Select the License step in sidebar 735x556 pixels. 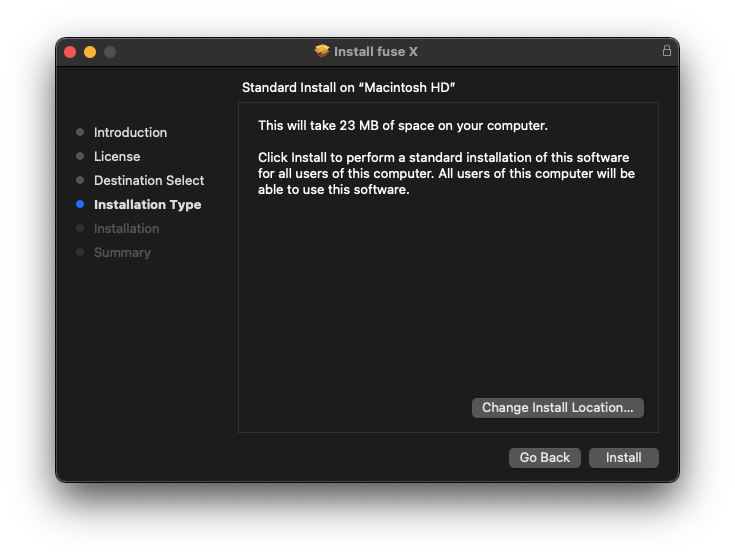117,157
